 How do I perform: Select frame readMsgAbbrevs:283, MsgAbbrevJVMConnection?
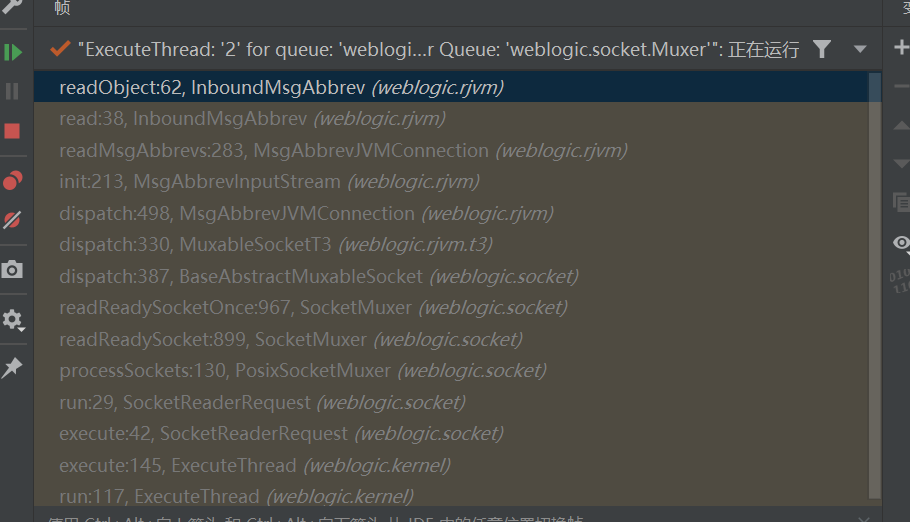pos(452,150)
